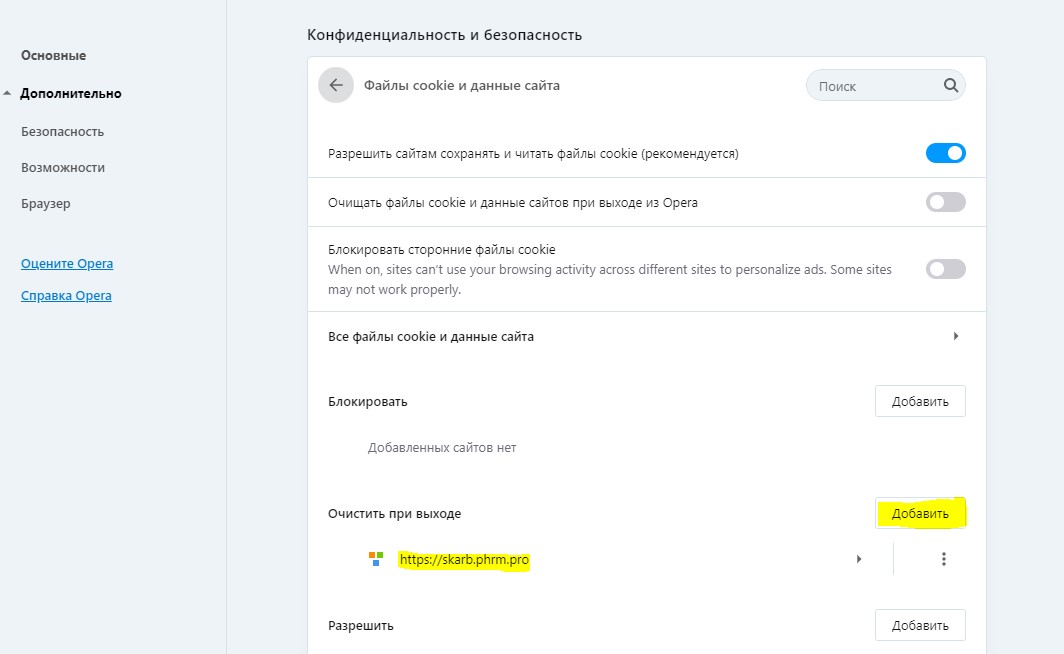
Task: Disable the allow cookies toggle
Action: (x=945, y=153)
